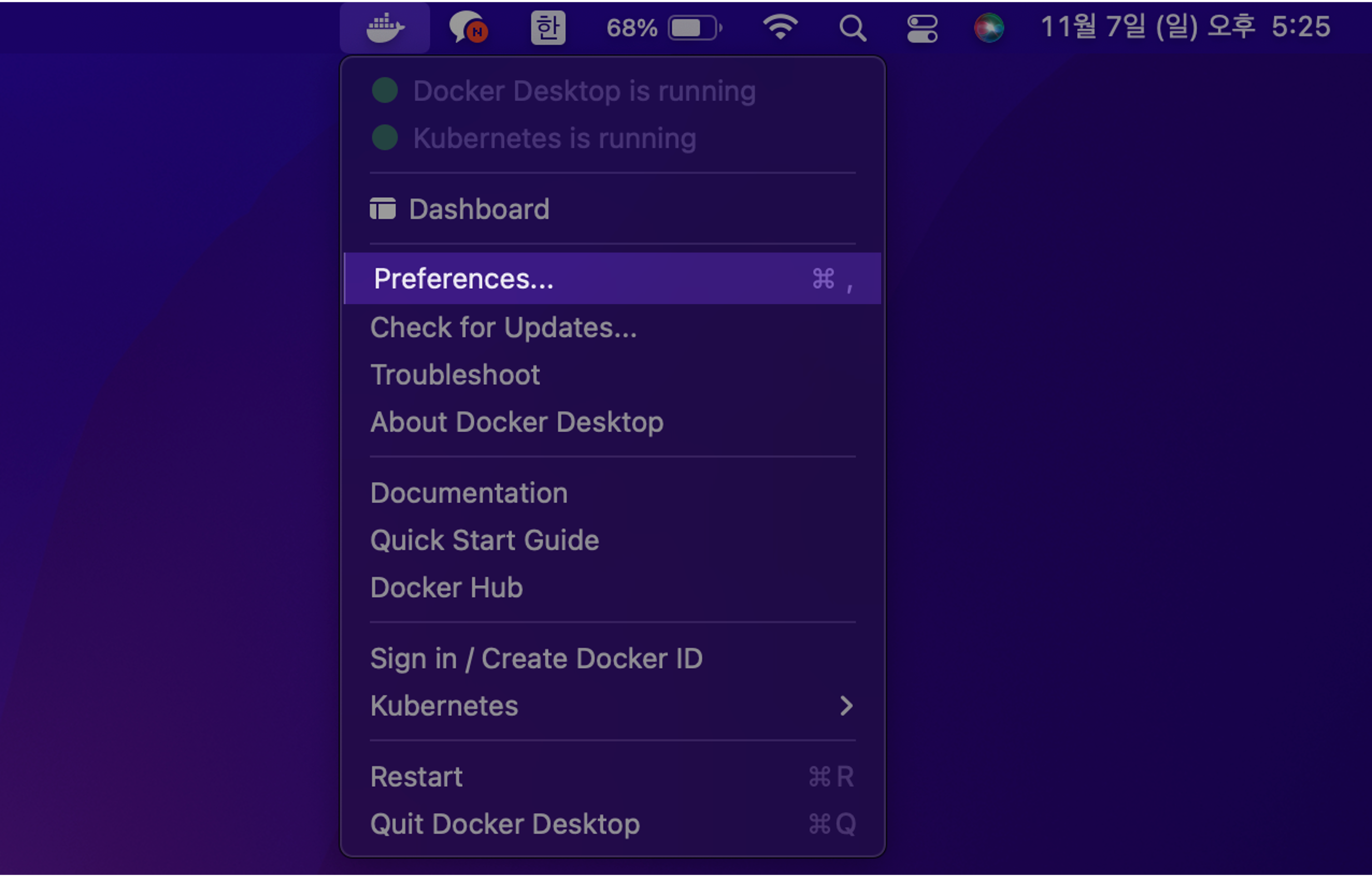Open Docker Hub
1372x877 pixels.
coord(446,588)
